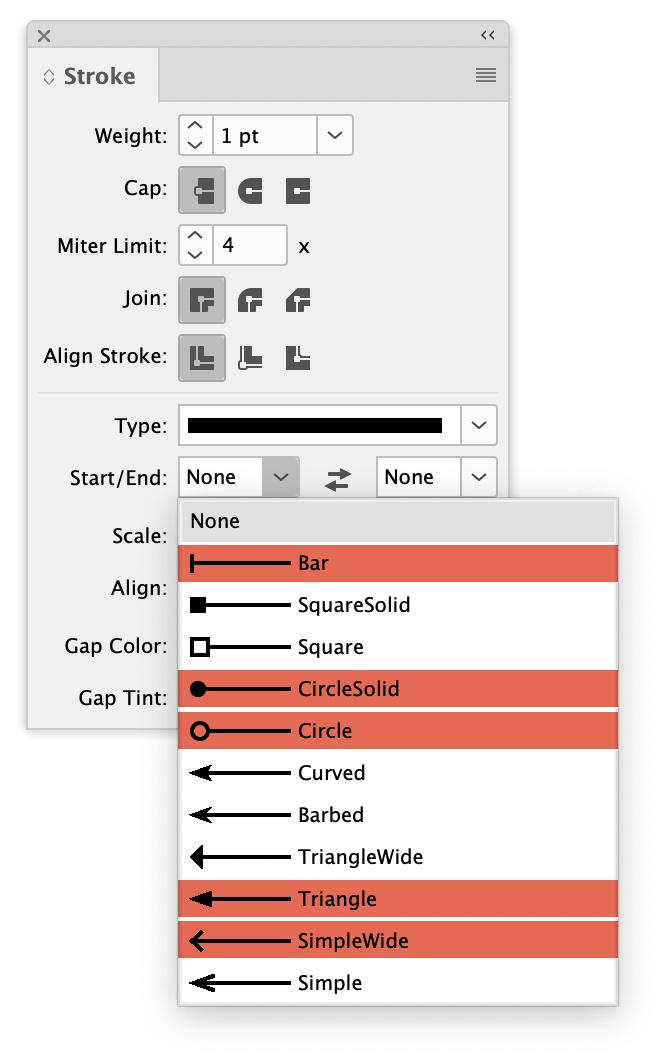Select SquareSolid arrowhead from list
The image size is (662, 1061).
pos(354,605)
